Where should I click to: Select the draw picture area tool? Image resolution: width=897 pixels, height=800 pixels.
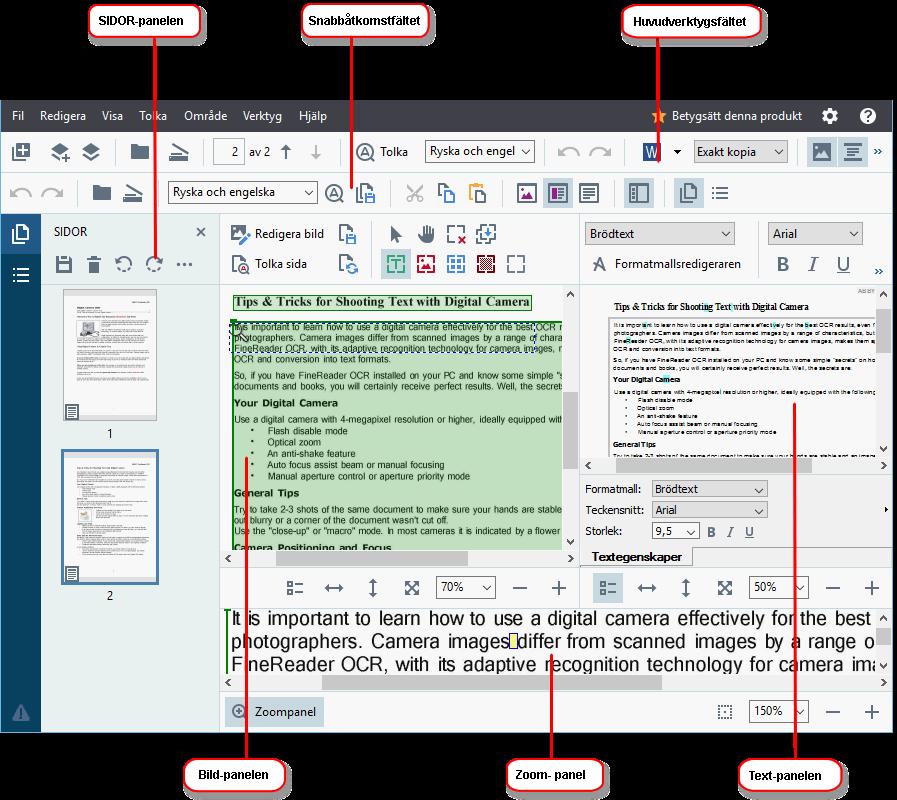pos(426,264)
